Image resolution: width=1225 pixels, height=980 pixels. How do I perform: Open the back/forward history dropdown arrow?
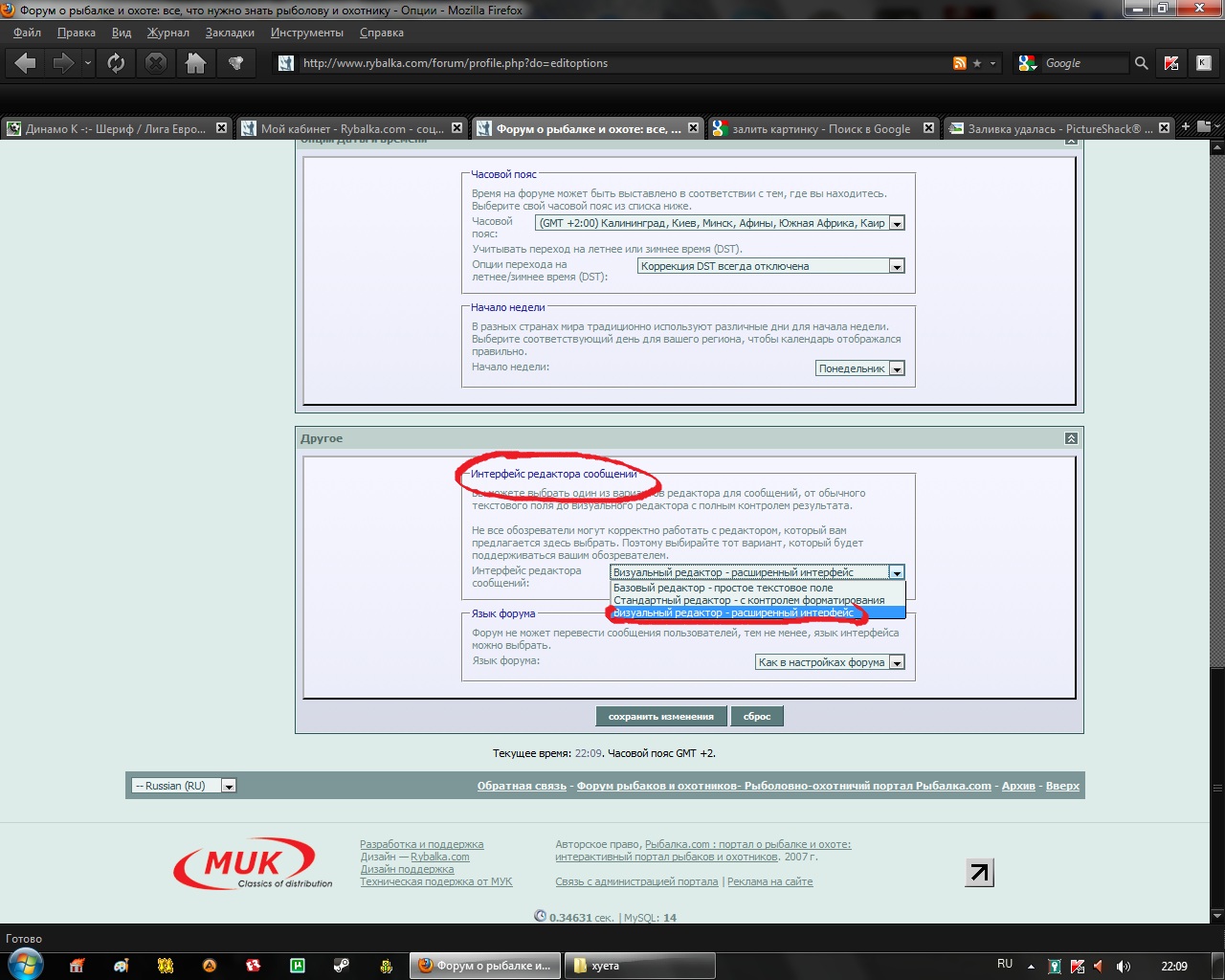(88, 63)
